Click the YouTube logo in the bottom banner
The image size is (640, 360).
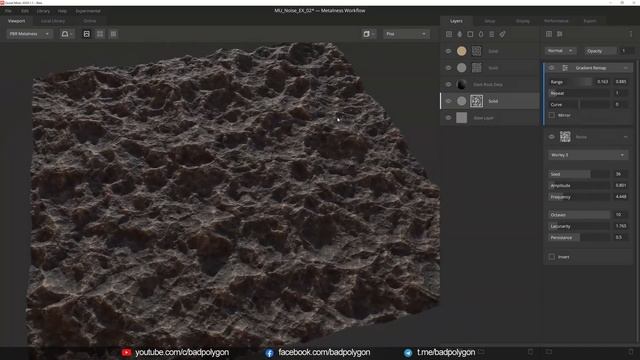point(126,352)
